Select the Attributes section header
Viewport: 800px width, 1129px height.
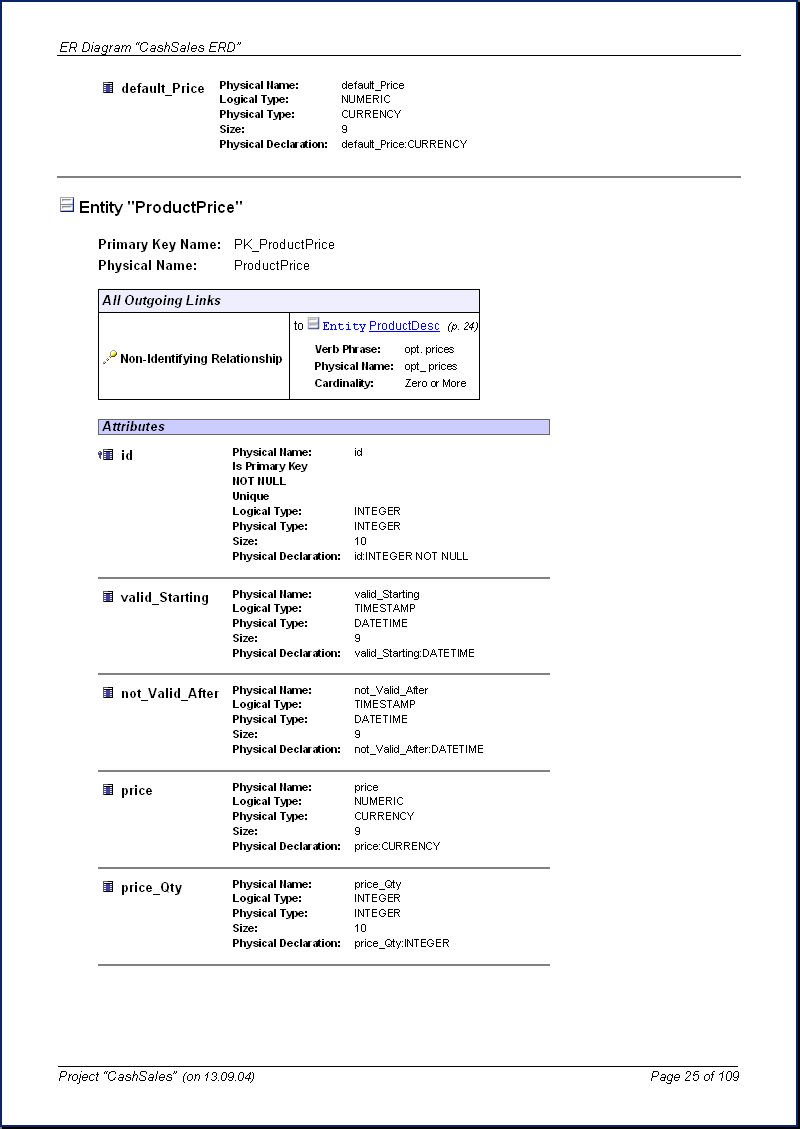click(323, 427)
